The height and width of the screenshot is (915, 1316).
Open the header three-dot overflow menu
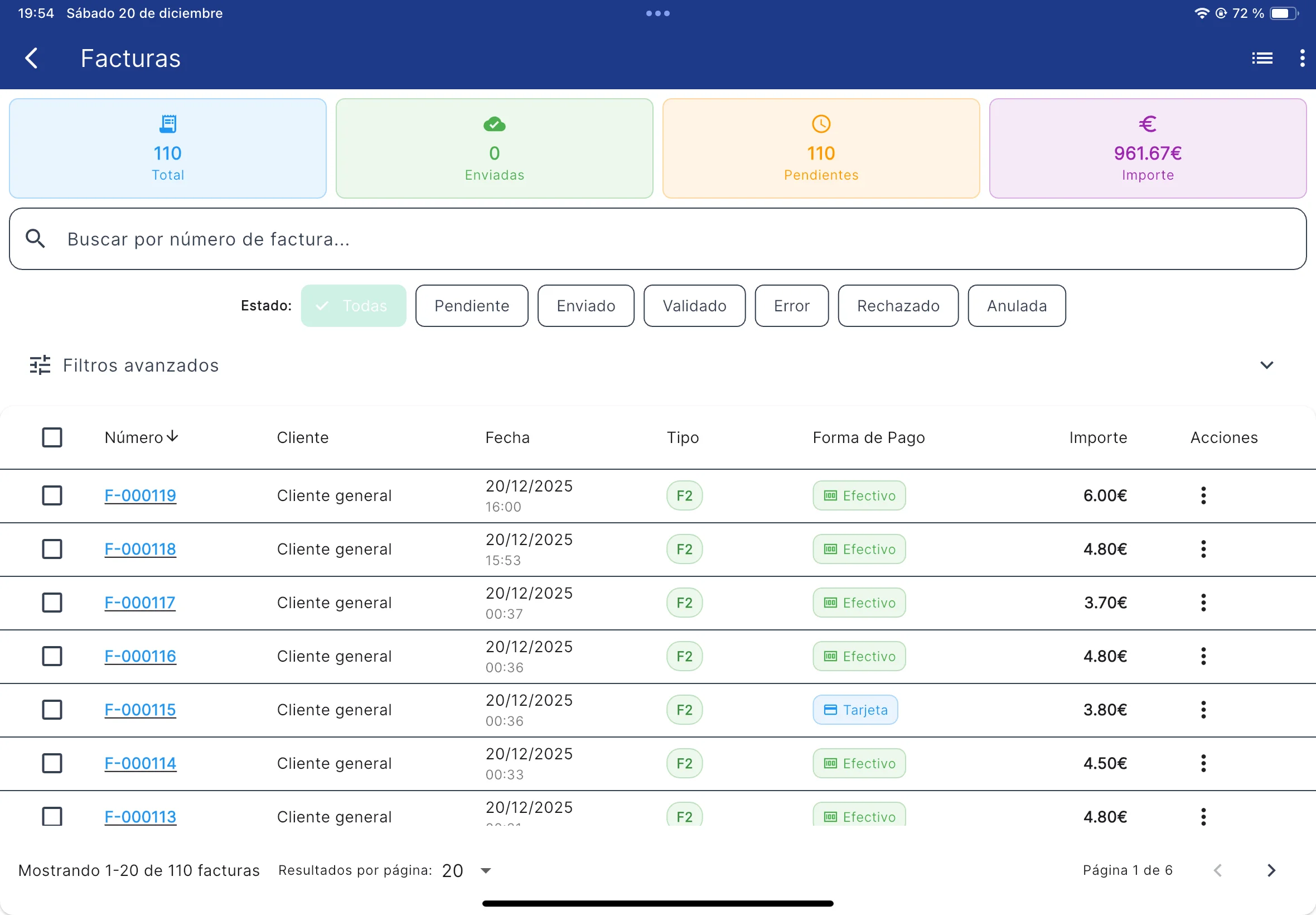(1302, 59)
